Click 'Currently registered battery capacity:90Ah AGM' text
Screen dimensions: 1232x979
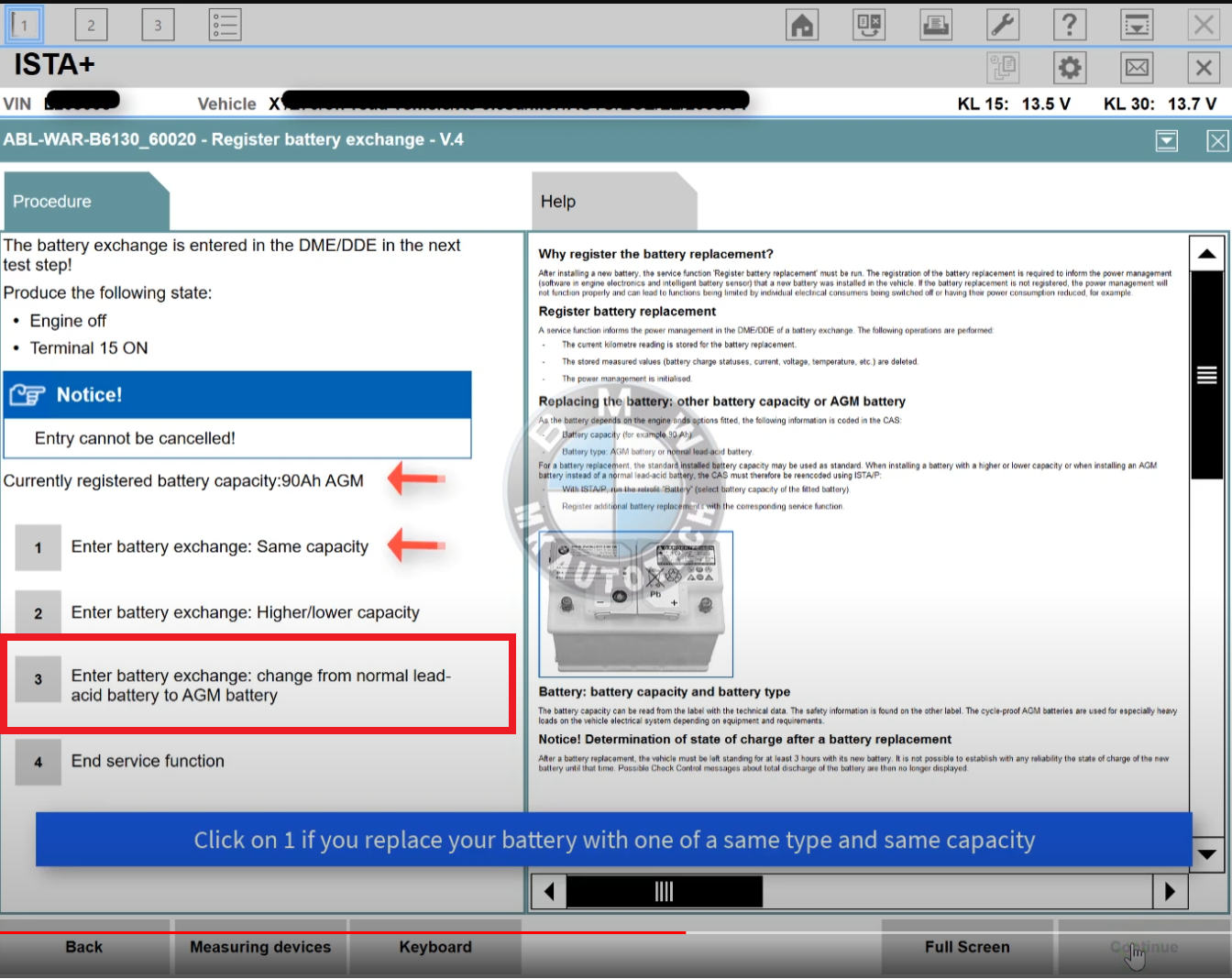(183, 481)
